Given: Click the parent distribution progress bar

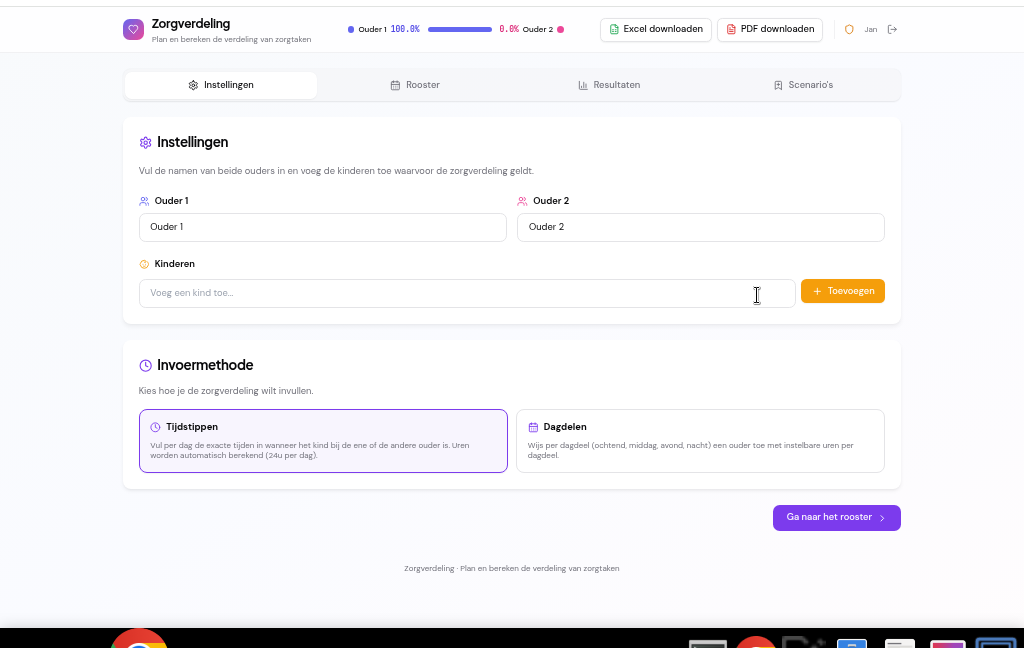Looking at the screenshot, I should 460,29.
